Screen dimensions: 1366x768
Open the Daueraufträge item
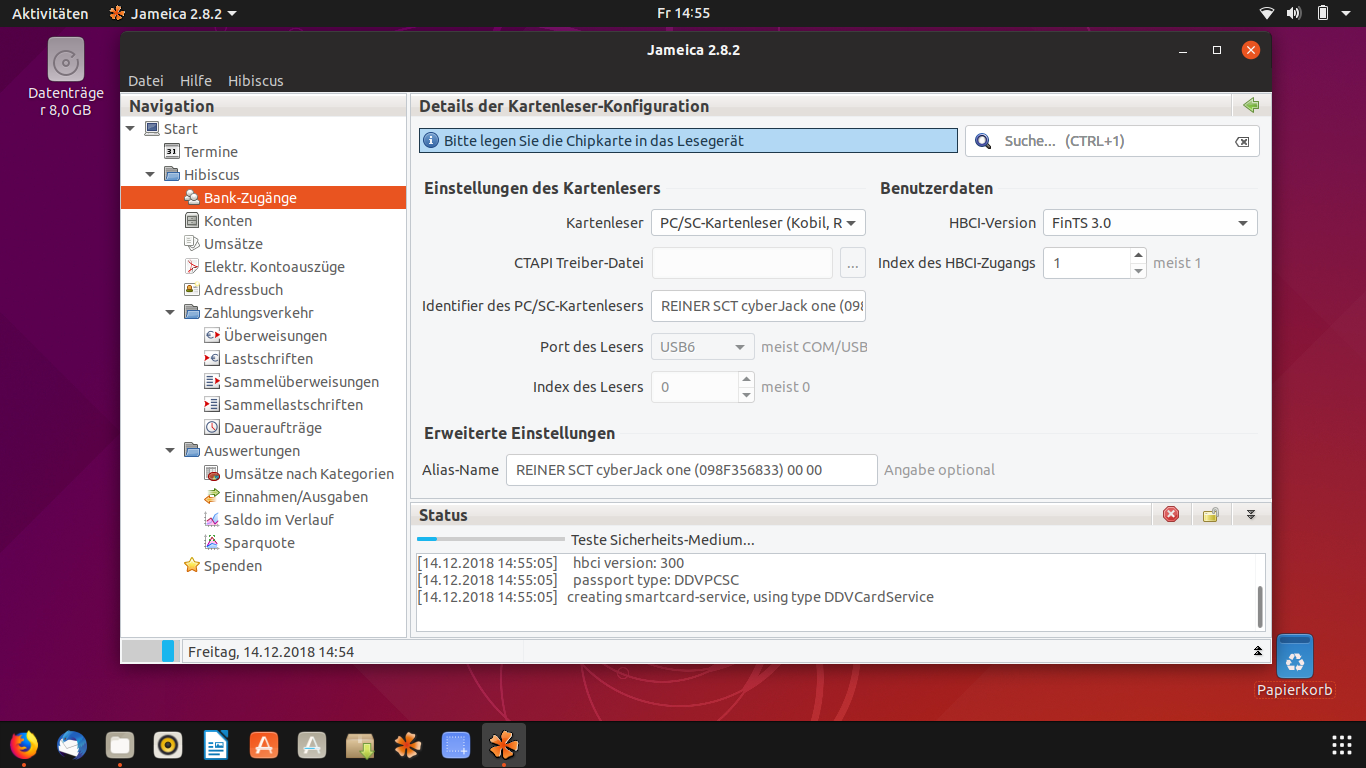tap(273, 427)
